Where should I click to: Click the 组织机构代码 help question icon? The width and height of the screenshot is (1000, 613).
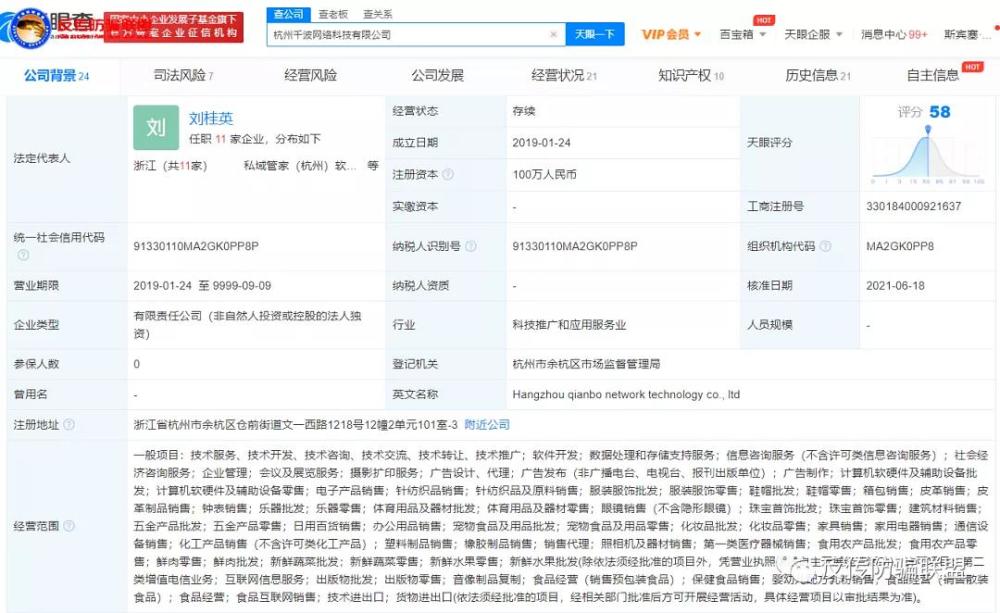point(825,246)
